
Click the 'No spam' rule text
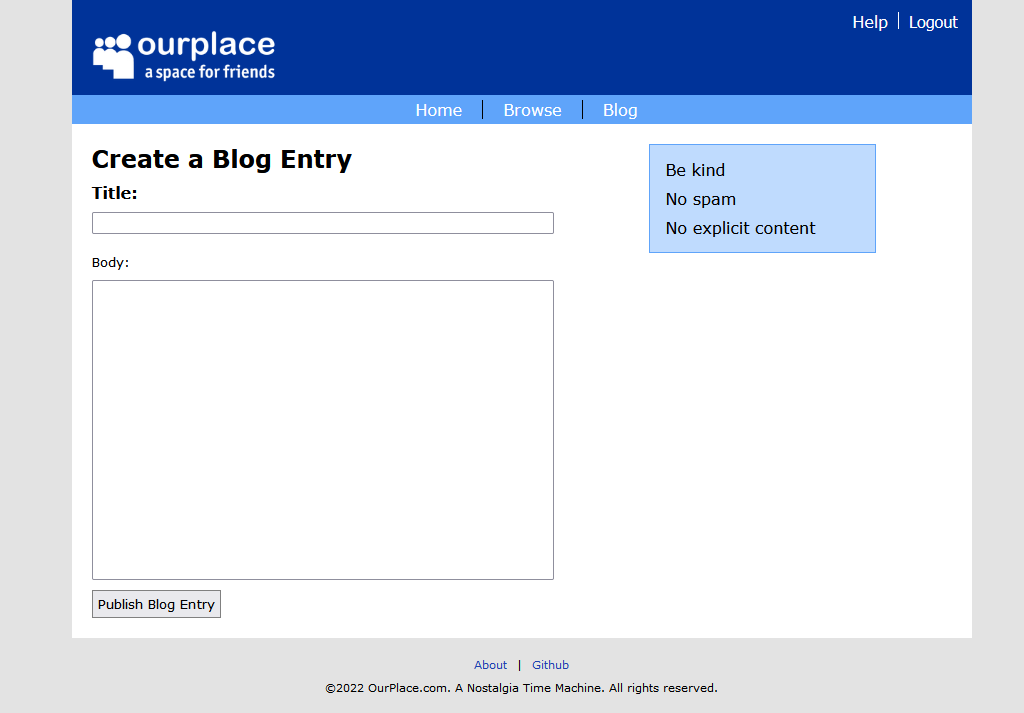(700, 199)
